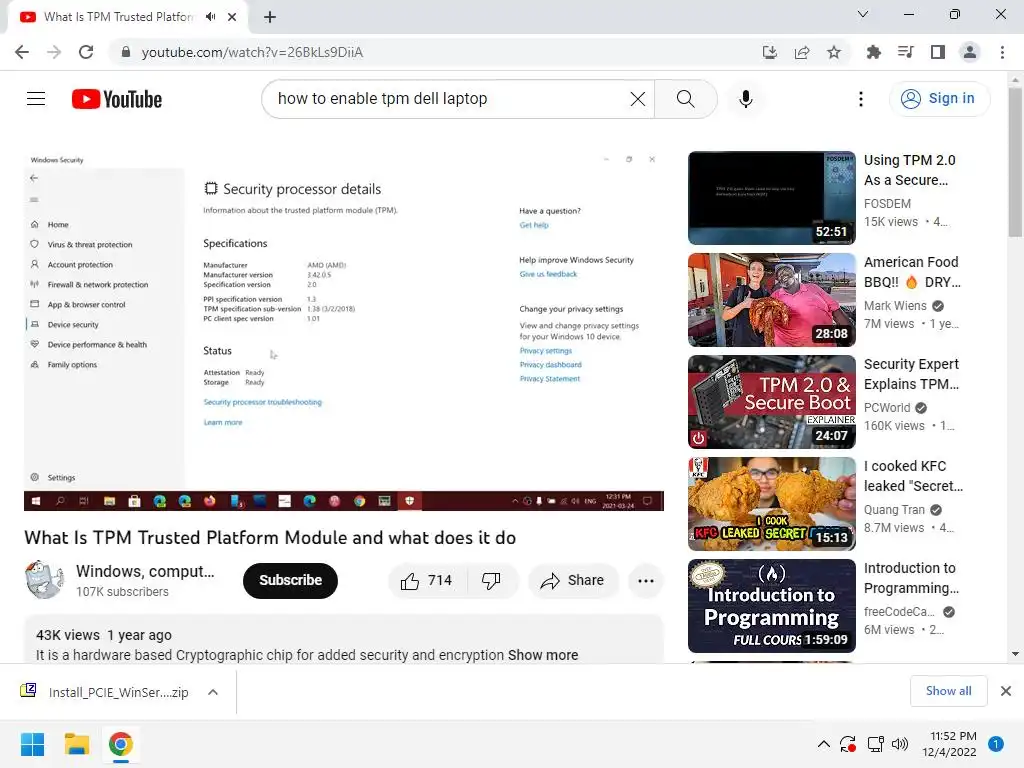Click PCWorld channel name
1024x768 pixels.
coord(887,408)
